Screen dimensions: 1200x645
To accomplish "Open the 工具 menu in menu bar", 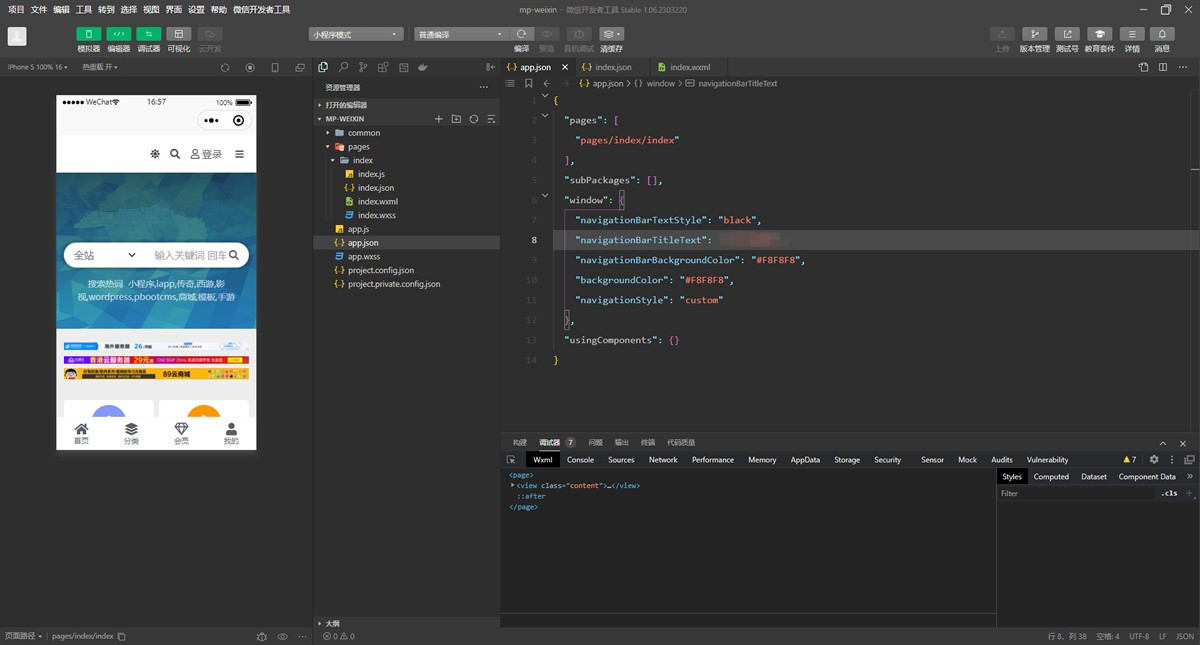I will pos(84,9).
